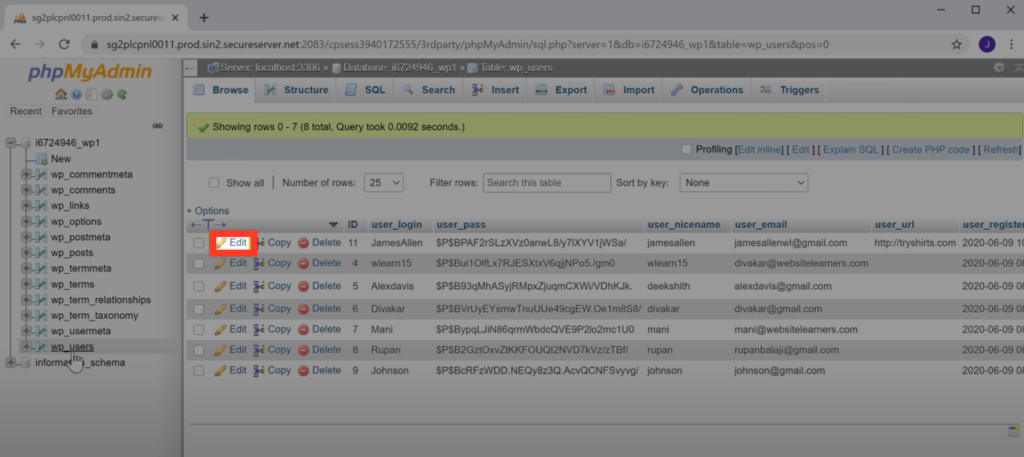The width and height of the screenshot is (1024, 457).
Task: Click the phpMyAdmin logo
Action: pyautogui.click(x=89, y=72)
